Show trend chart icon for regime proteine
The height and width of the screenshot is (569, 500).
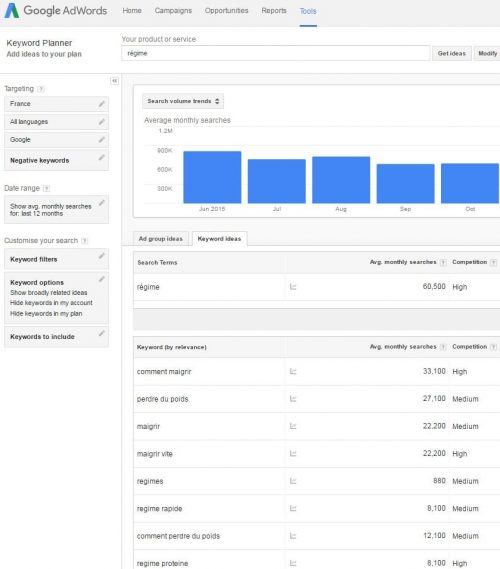(x=293, y=564)
